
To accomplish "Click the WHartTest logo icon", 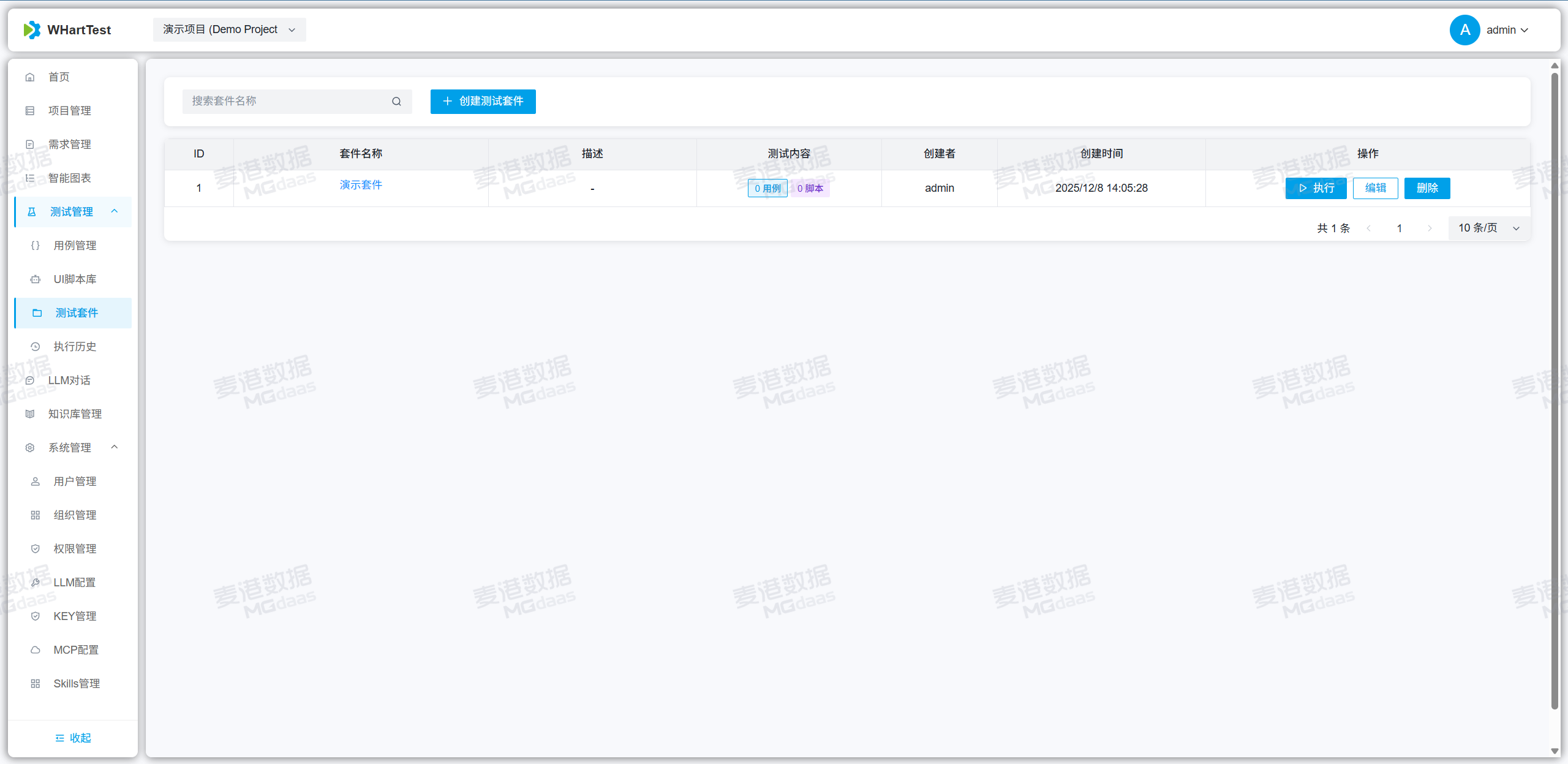I will [x=32, y=30].
